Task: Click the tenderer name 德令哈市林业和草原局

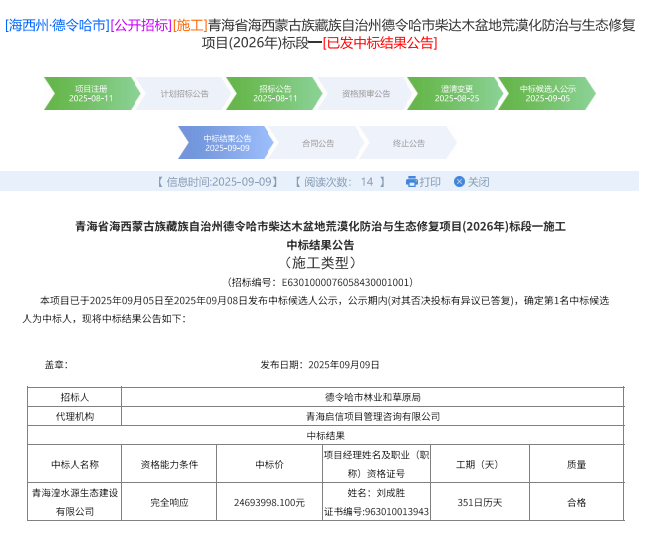Action: tap(373, 397)
